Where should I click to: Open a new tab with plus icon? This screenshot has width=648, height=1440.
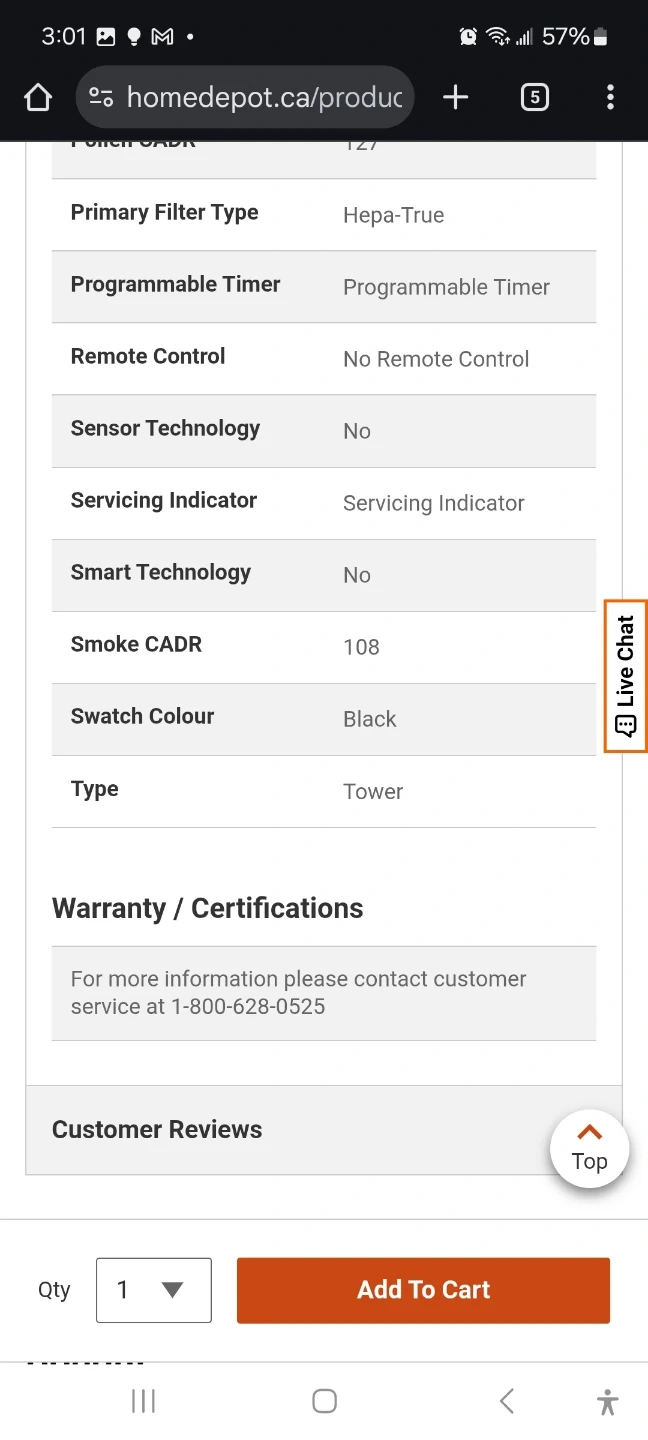tap(455, 97)
